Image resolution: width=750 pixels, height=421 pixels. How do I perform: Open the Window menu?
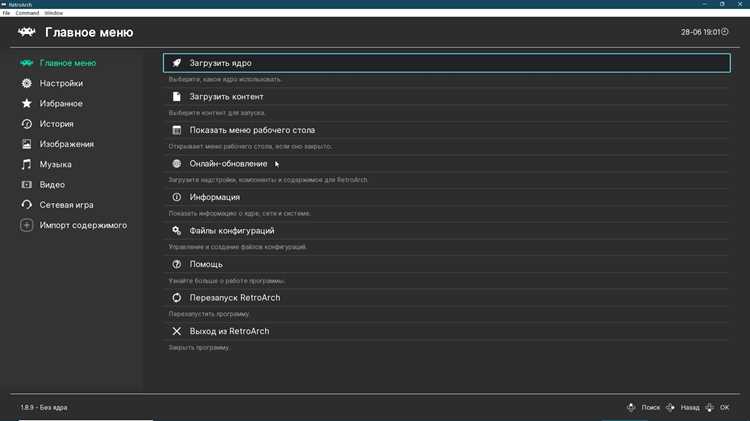[54, 13]
